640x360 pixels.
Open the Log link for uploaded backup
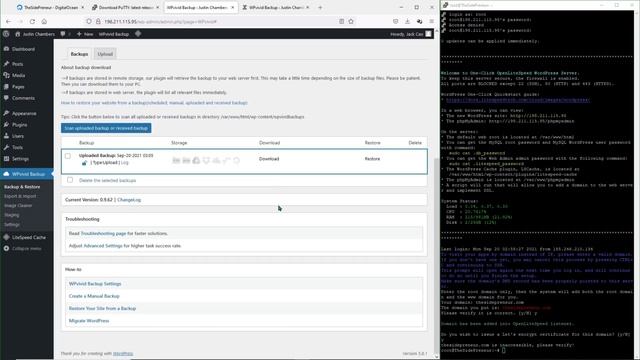click(x=124, y=163)
